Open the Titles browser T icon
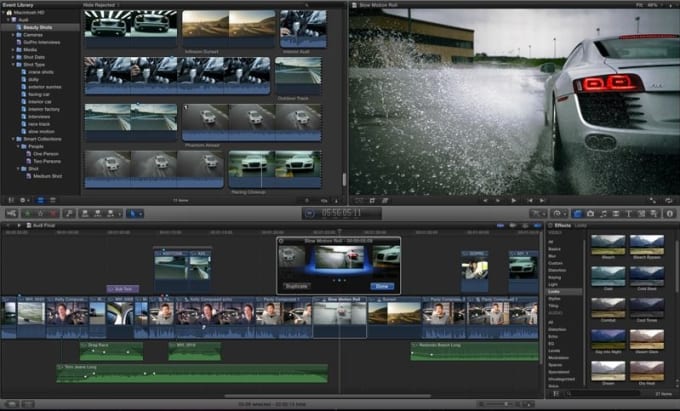The image size is (680, 411). pyautogui.click(x=628, y=213)
